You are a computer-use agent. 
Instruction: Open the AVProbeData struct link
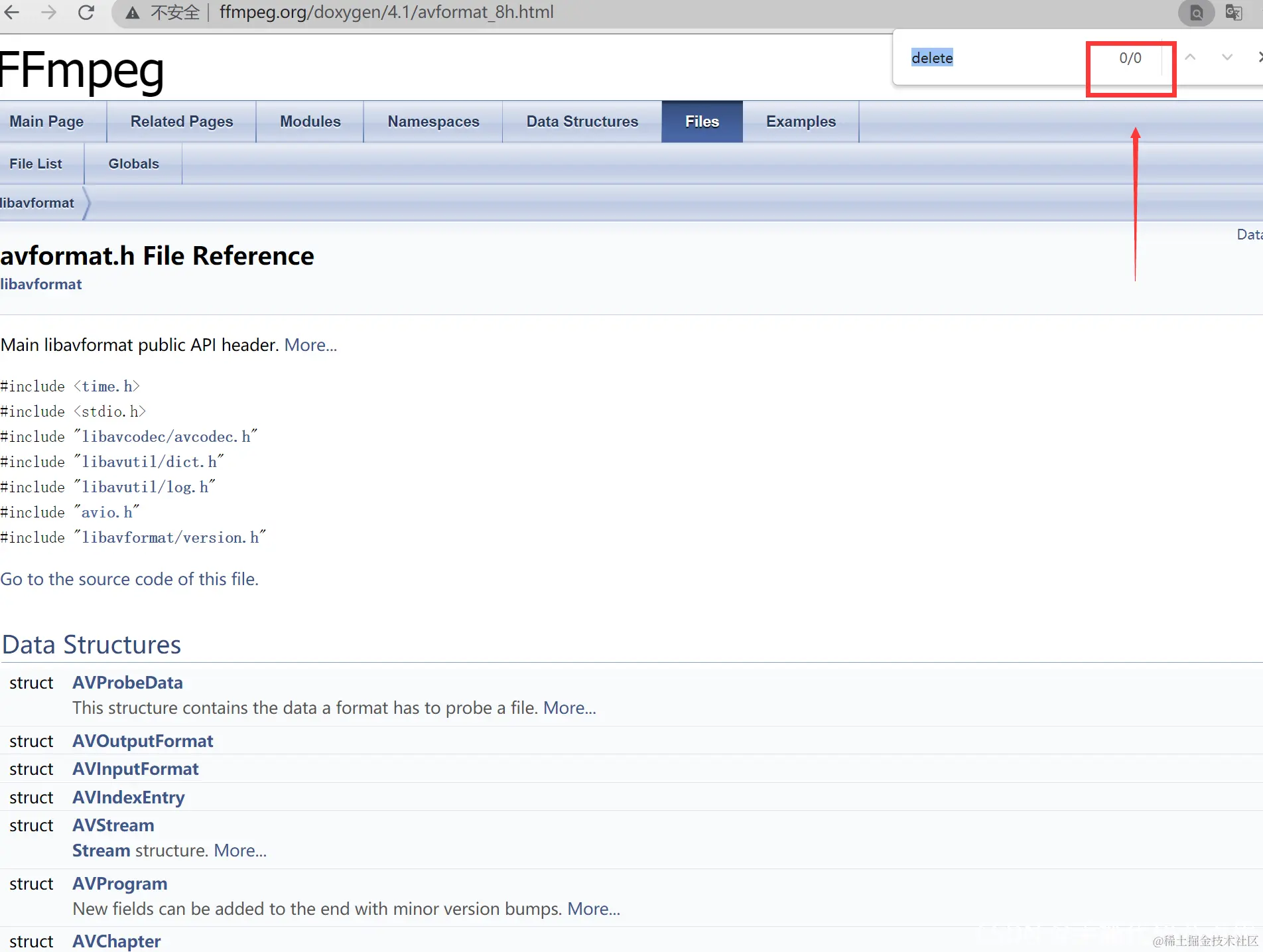pyautogui.click(x=127, y=683)
